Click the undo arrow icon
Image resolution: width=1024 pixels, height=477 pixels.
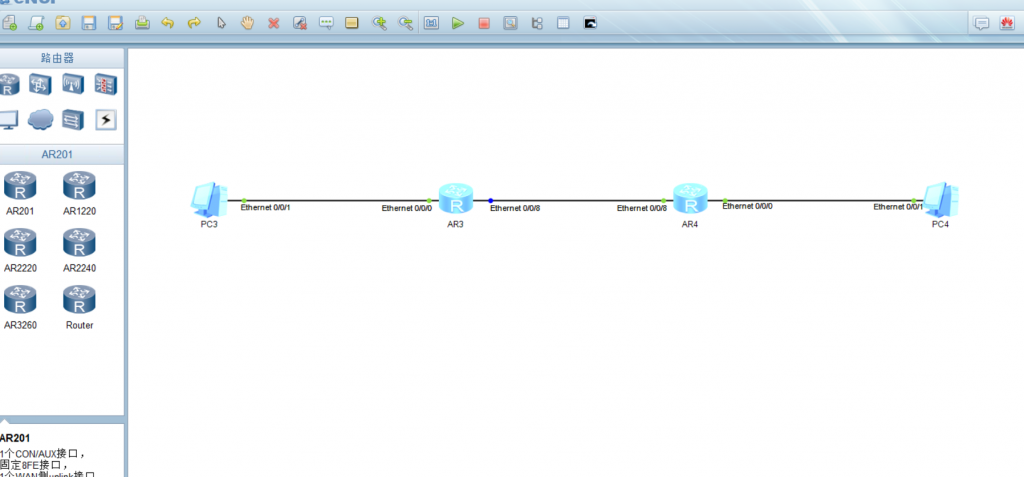168,24
